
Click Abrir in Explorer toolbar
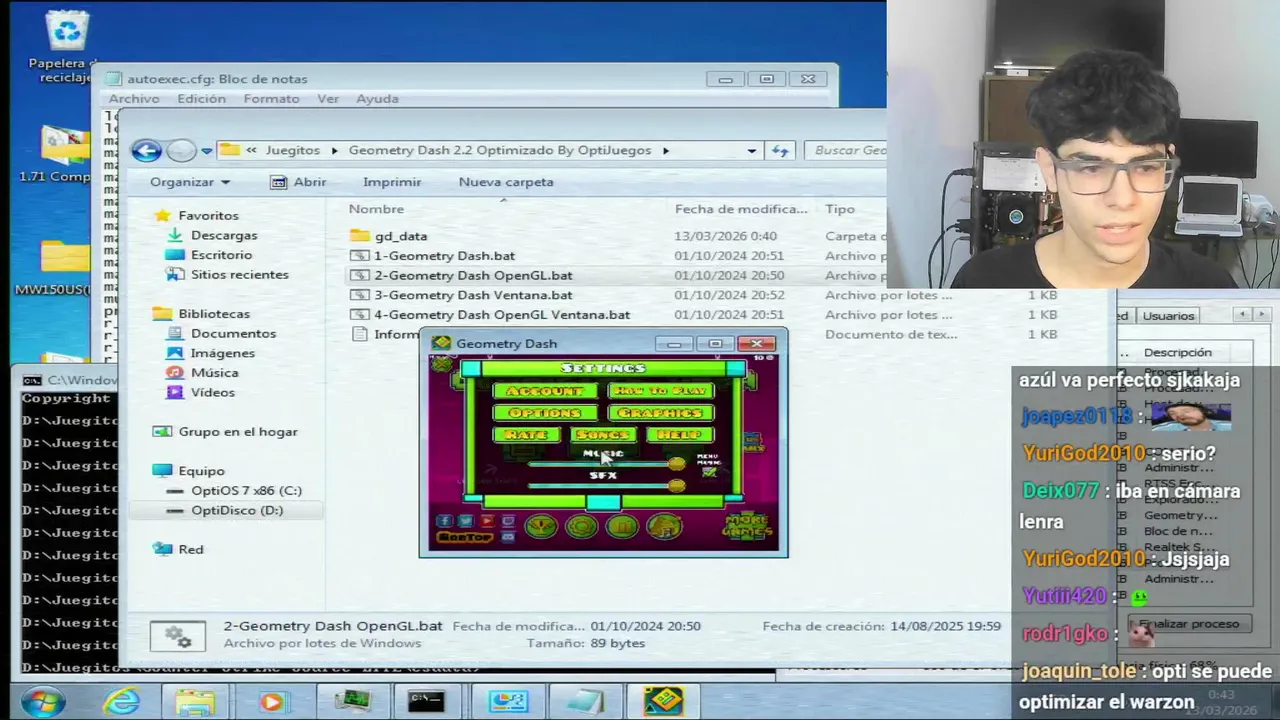[x=298, y=182]
